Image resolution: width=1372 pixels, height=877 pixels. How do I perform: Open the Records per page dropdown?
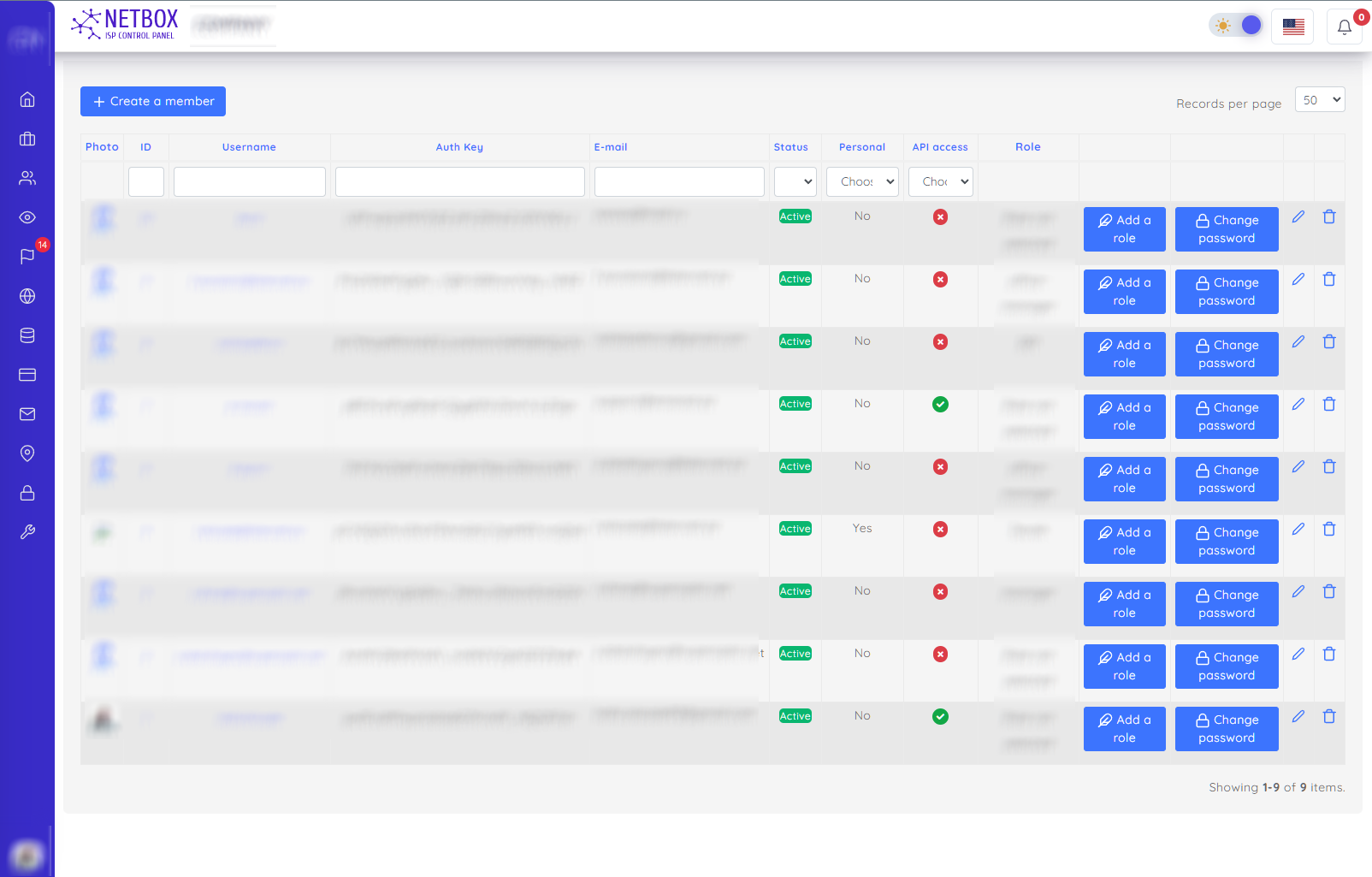coord(1319,100)
